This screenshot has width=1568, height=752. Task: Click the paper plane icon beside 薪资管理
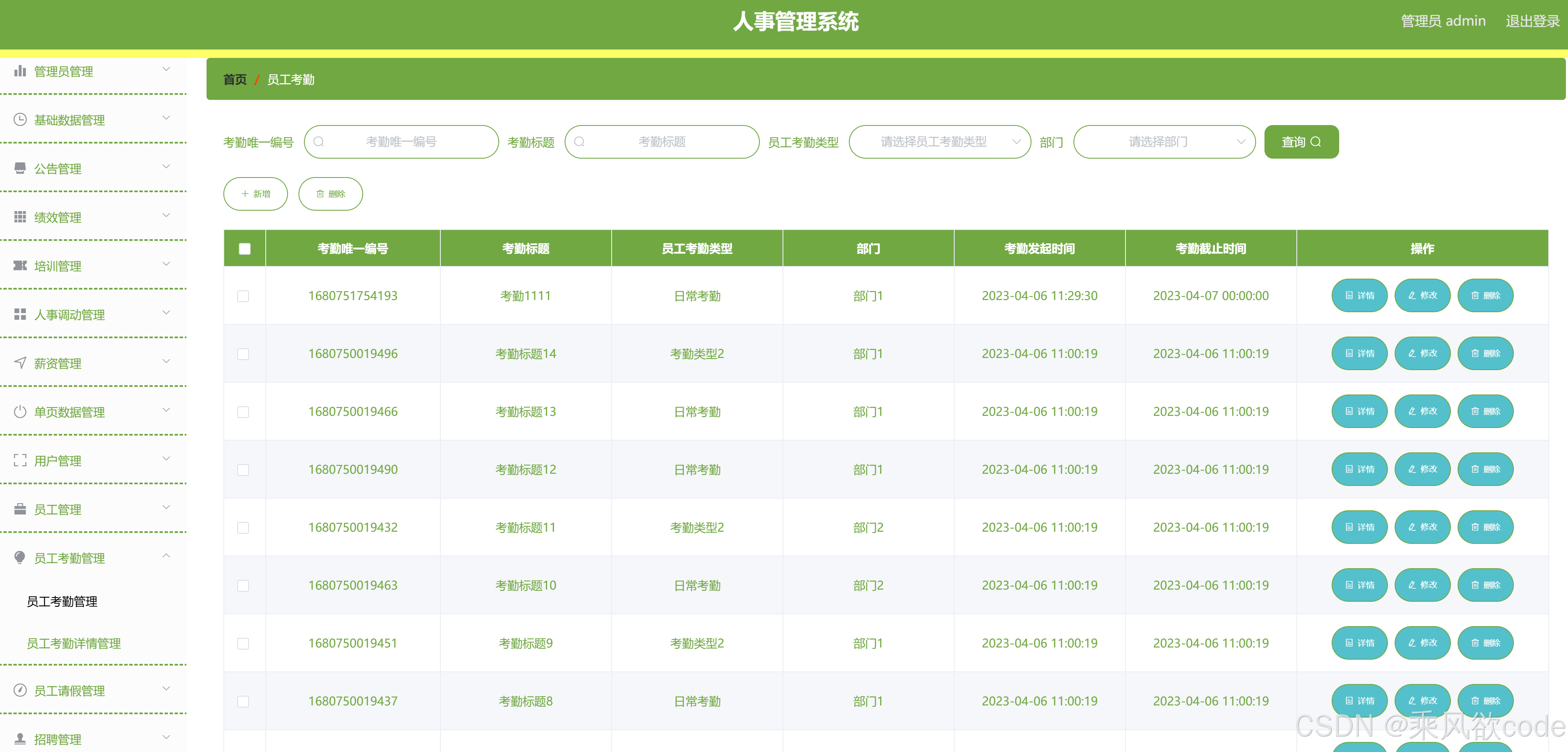pyautogui.click(x=20, y=363)
